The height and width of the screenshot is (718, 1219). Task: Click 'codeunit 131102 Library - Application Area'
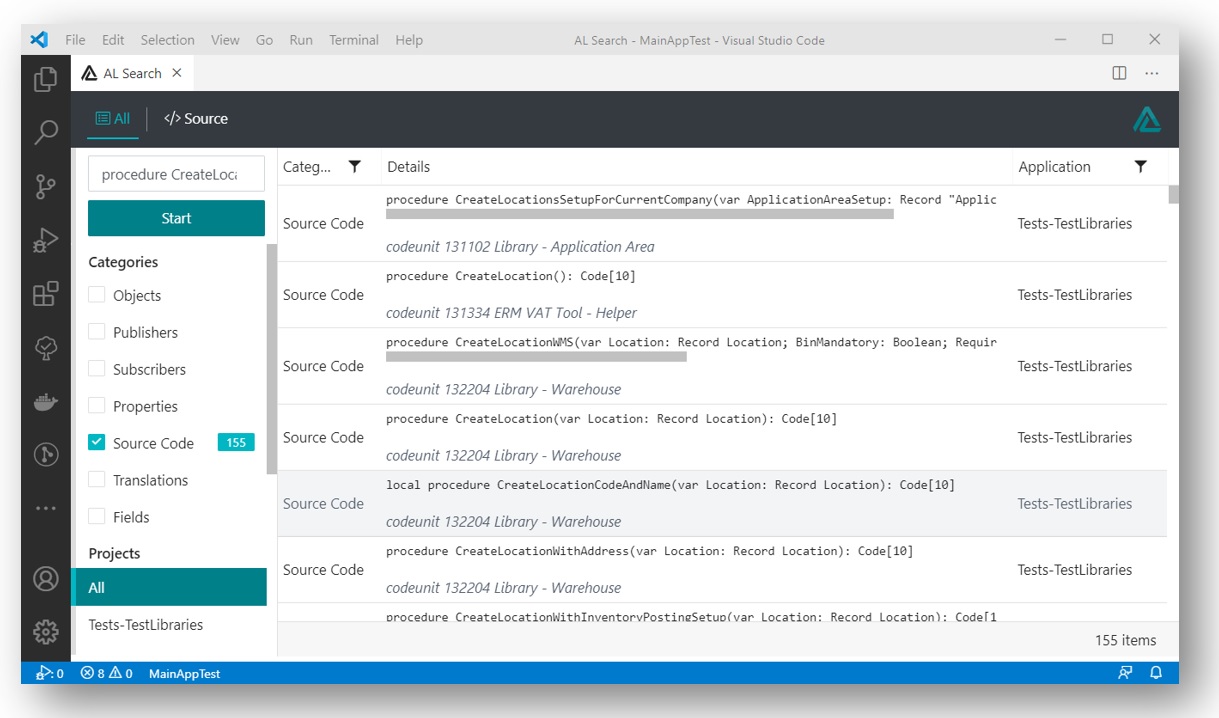click(520, 247)
